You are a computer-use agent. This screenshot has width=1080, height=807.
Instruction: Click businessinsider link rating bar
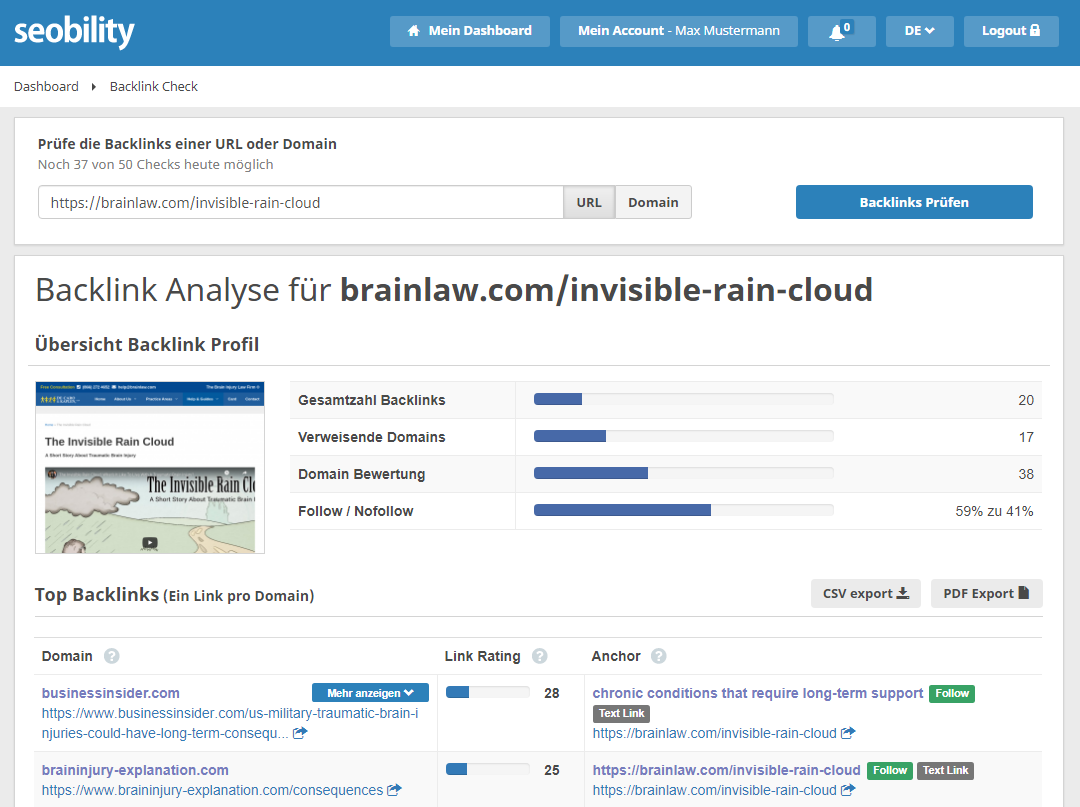[488, 693]
